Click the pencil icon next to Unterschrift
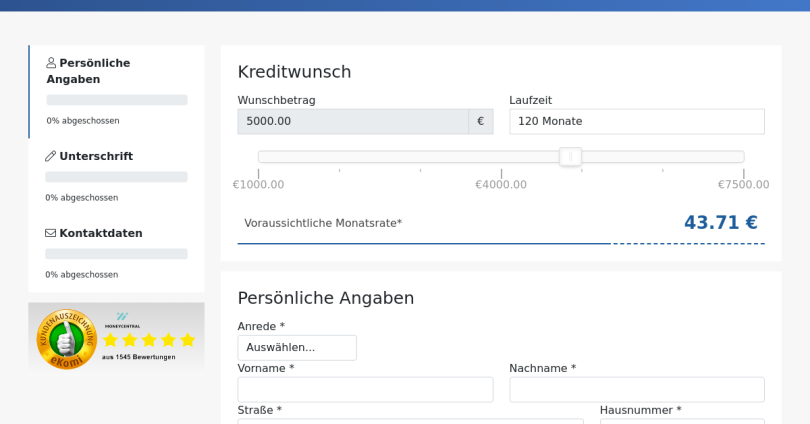 tap(50, 156)
